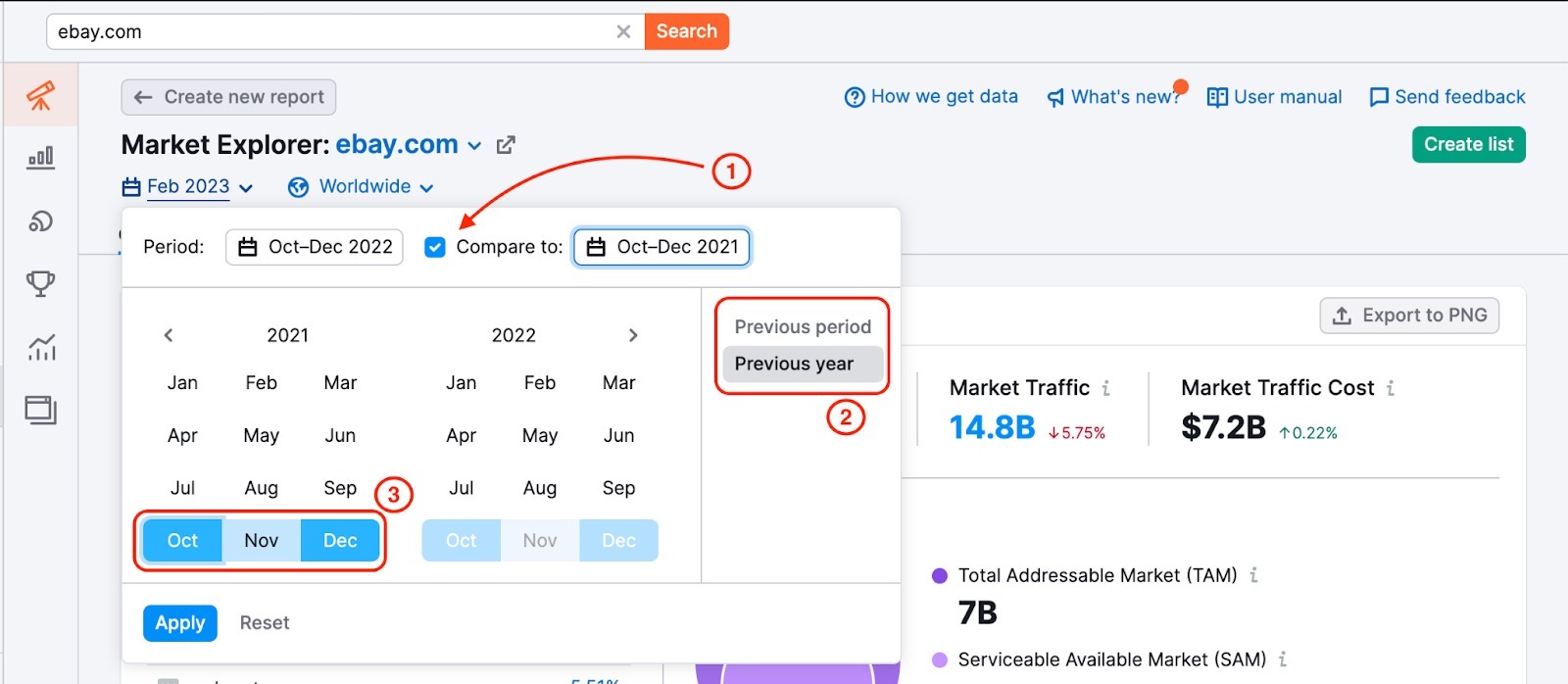Click Serviceable Available Market info icon
The image size is (1568, 684).
pos(1282,660)
